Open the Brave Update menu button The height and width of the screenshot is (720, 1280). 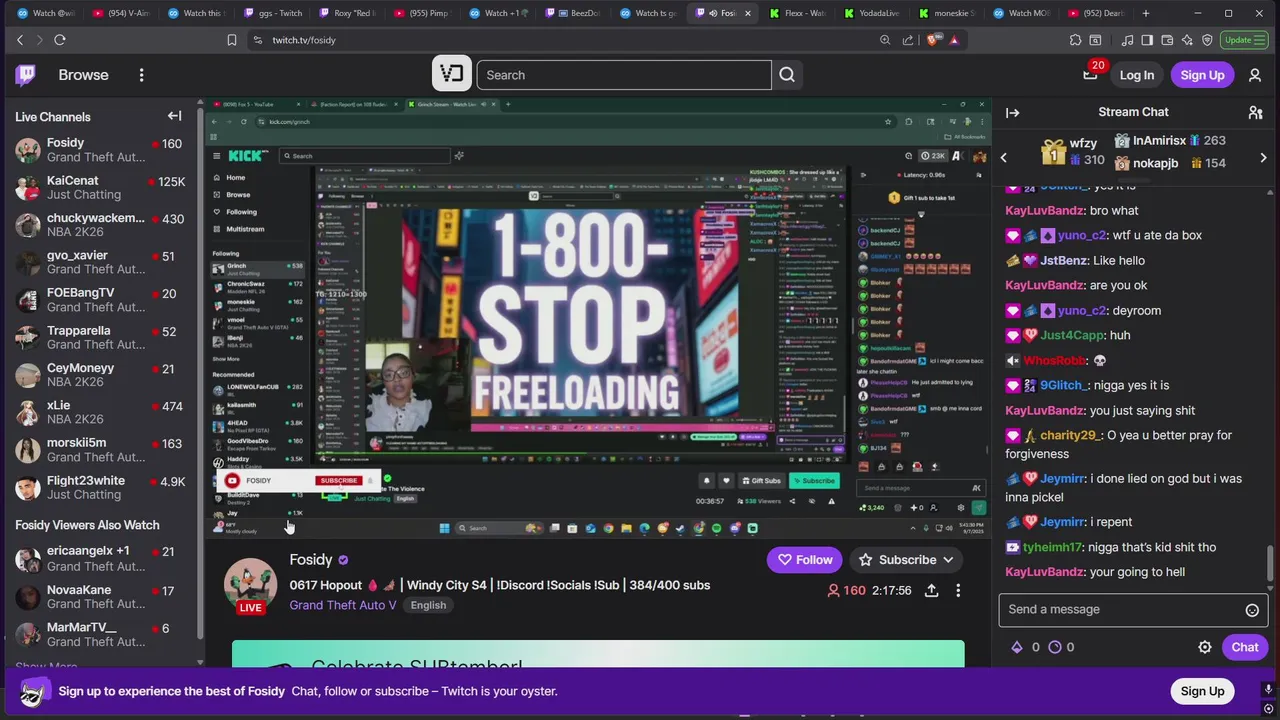tap(1243, 40)
